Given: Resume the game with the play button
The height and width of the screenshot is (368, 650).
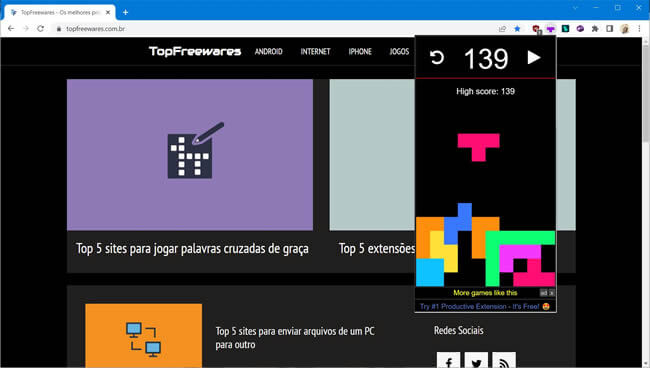Looking at the screenshot, I should click(534, 57).
